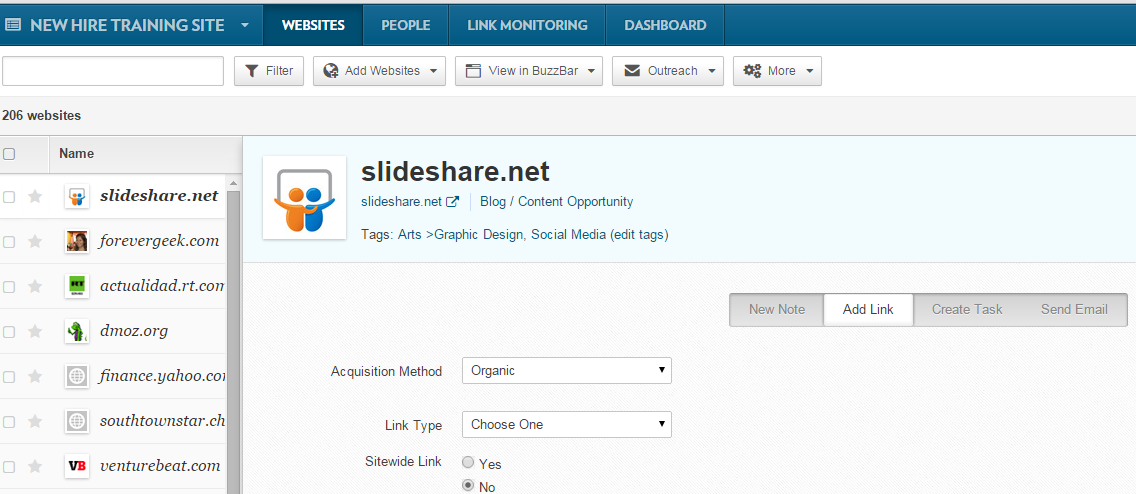The height and width of the screenshot is (494, 1136).
Task: Star the dmoz.org website
Action: (x=35, y=331)
